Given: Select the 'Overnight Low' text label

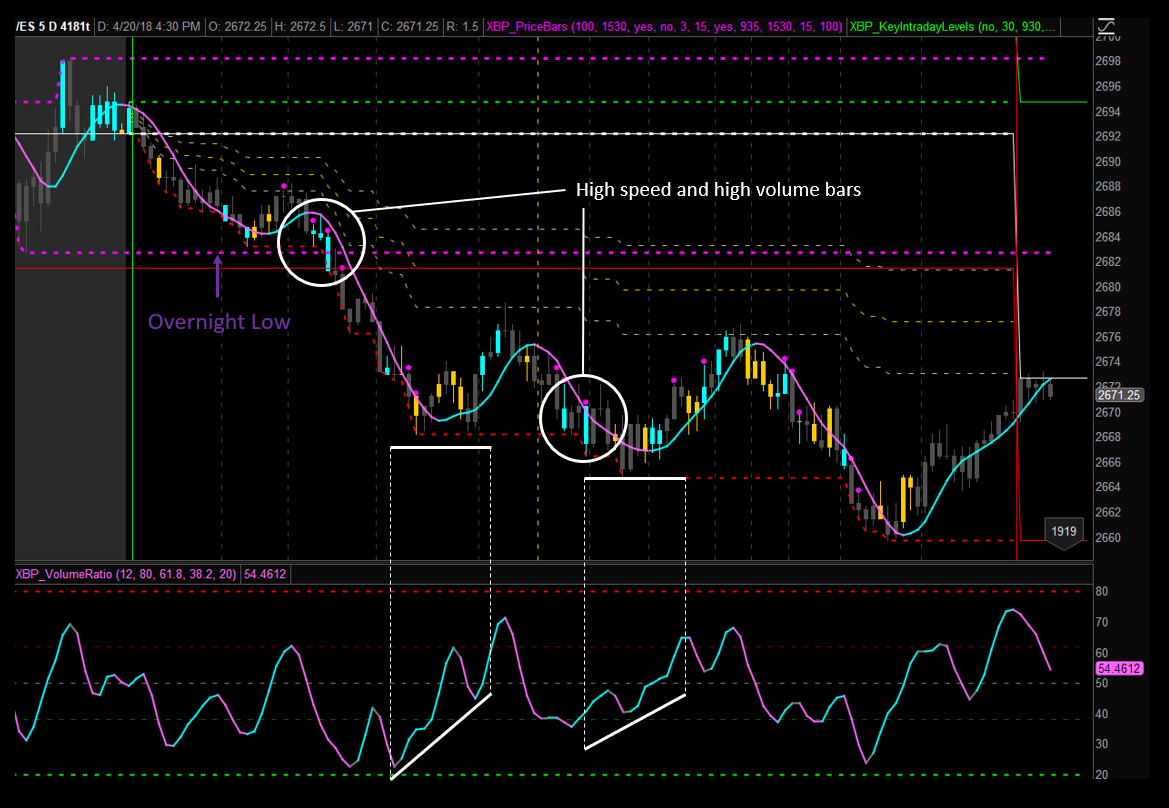Looking at the screenshot, I should tap(219, 322).
